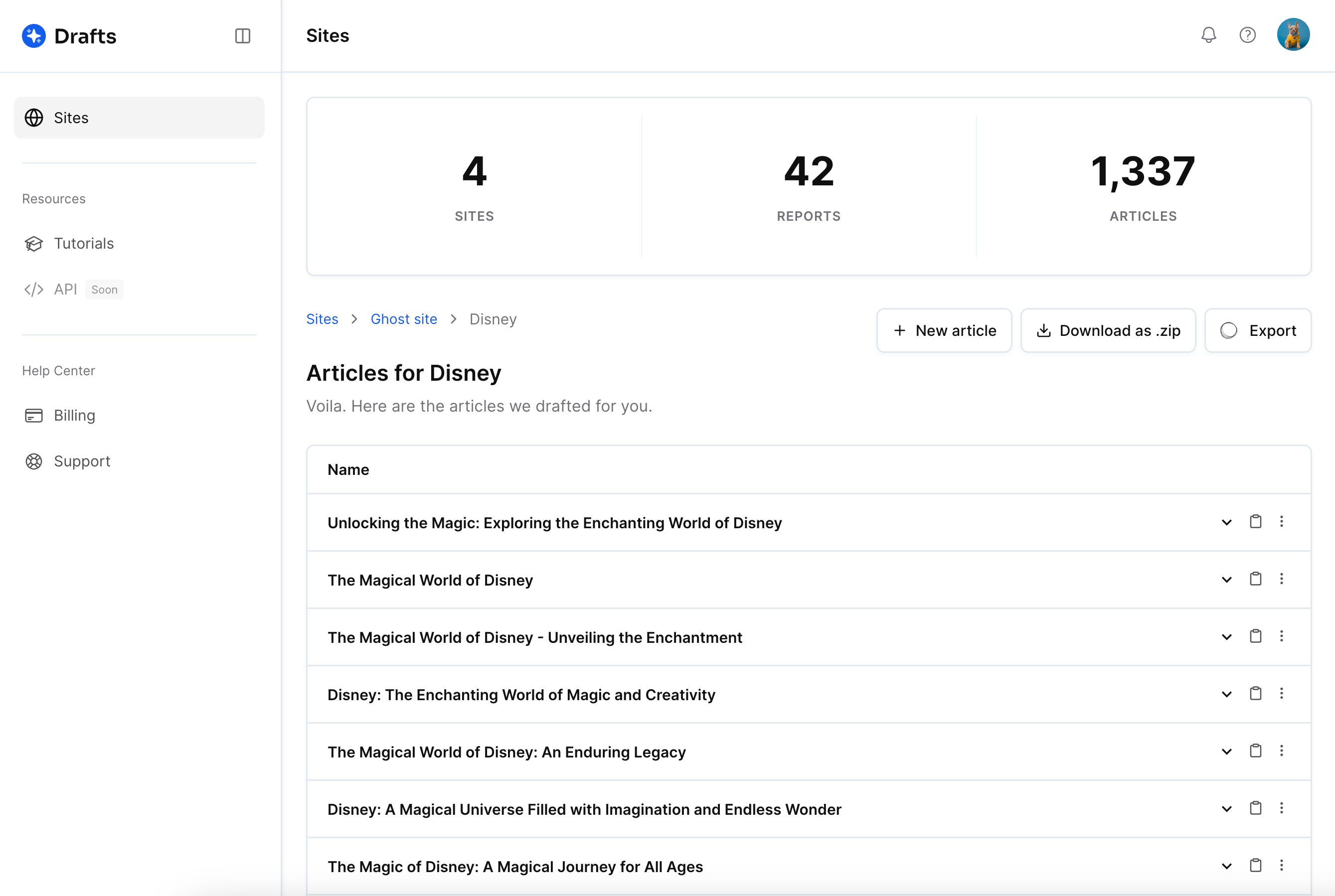
Task: Open 'Disney: The Enchanting World of Magic' title
Action: [x=521, y=695]
